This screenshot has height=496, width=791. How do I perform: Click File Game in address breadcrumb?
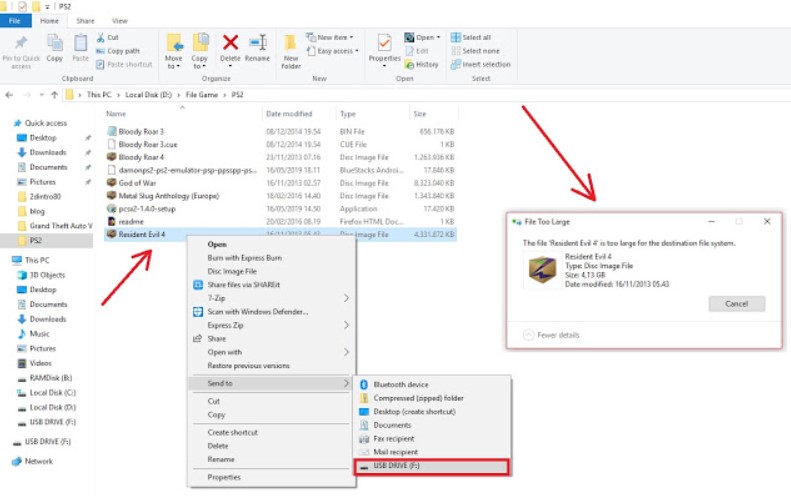point(202,95)
